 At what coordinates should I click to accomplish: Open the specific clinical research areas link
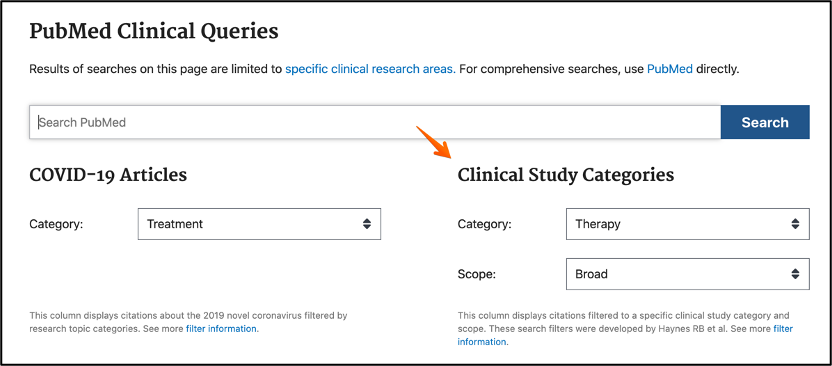(x=370, y=69)
